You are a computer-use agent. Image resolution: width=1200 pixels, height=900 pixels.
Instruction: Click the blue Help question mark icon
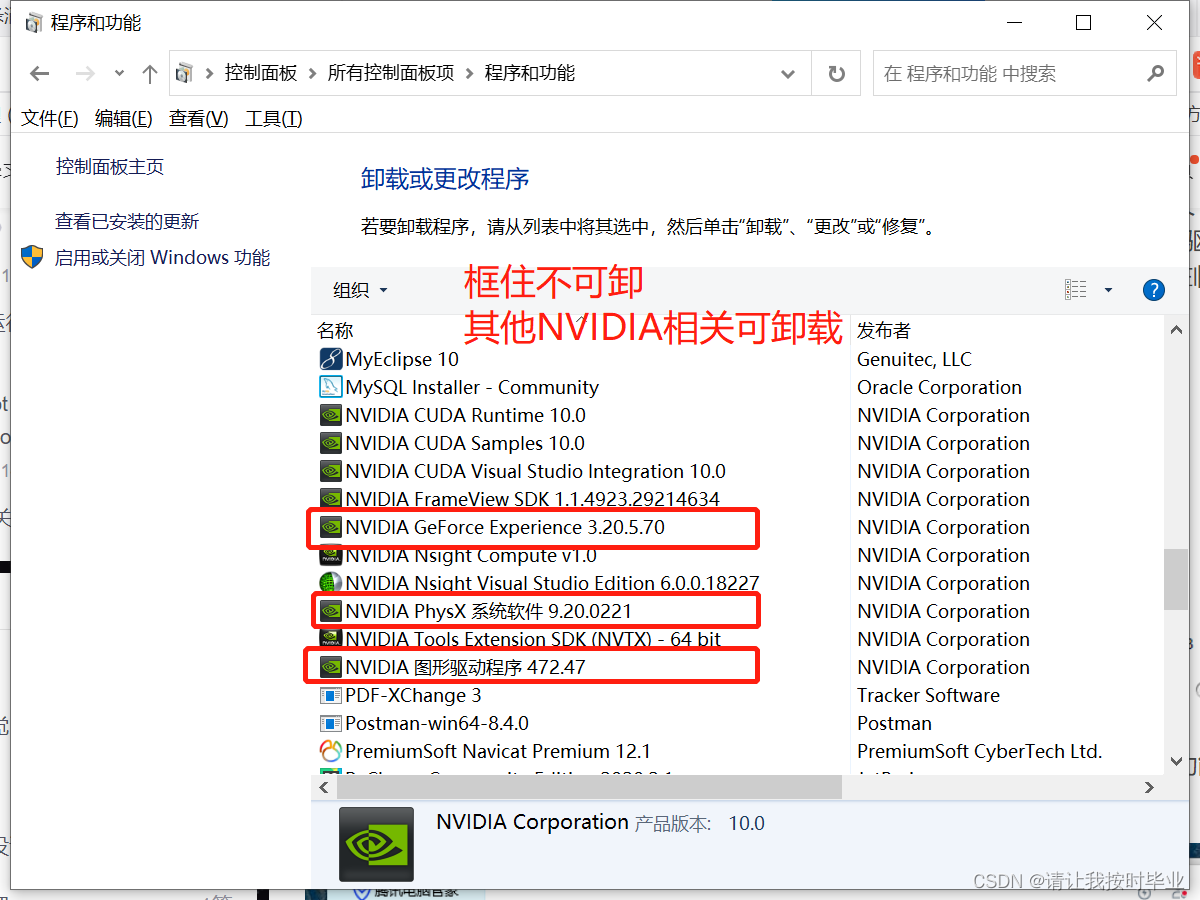point(1153,290)
